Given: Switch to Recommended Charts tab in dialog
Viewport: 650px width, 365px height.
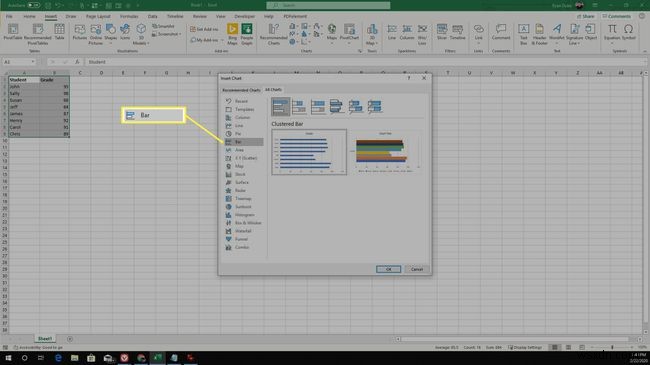Looking at the screenshot, I should tap(241, 90).
